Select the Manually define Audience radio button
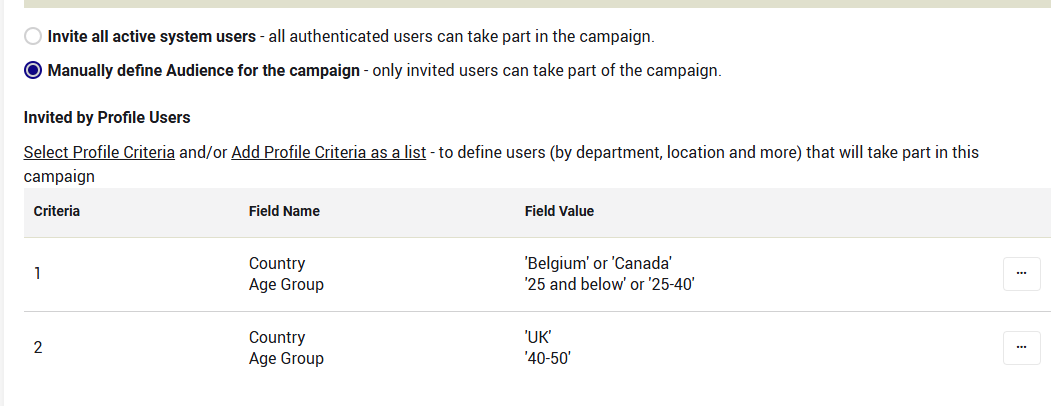 33,71
